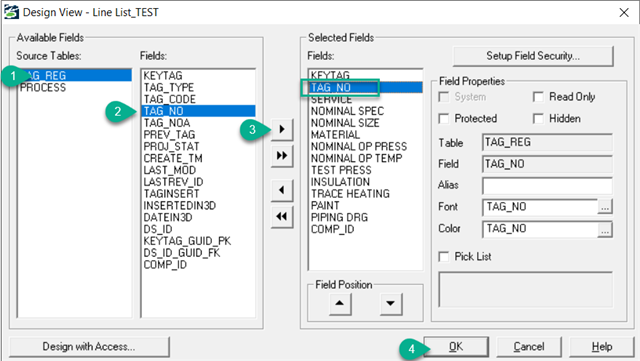
Task: Enable the Hidden checkbox
Action: pyautogui.click(x=538, y=118)
